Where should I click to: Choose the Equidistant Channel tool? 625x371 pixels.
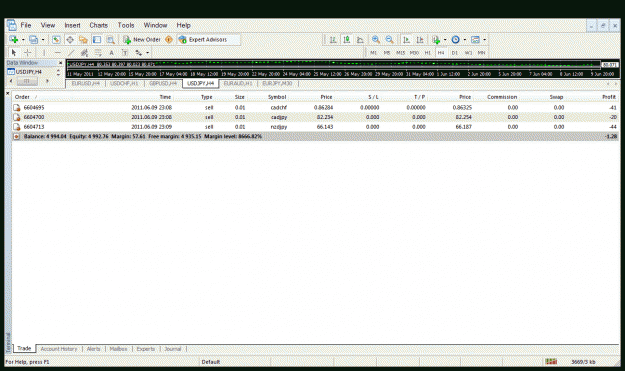coord(85,53)
